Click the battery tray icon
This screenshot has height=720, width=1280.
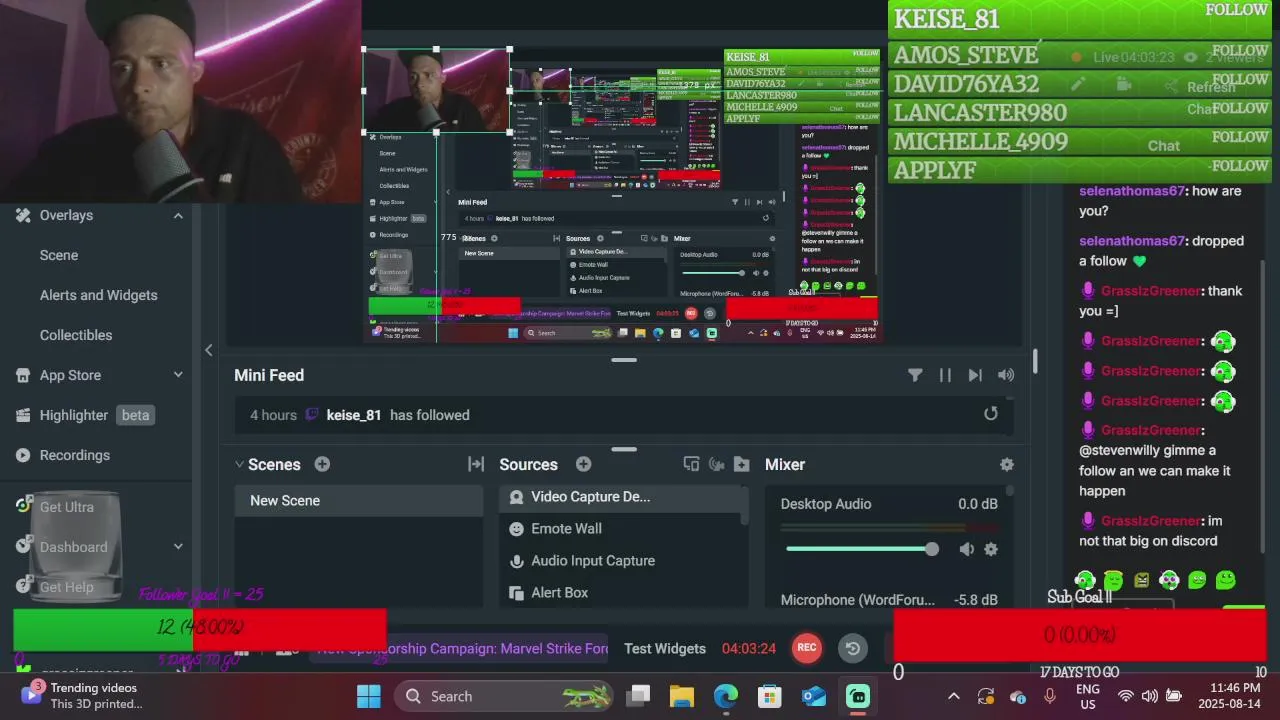[1174, 696]
